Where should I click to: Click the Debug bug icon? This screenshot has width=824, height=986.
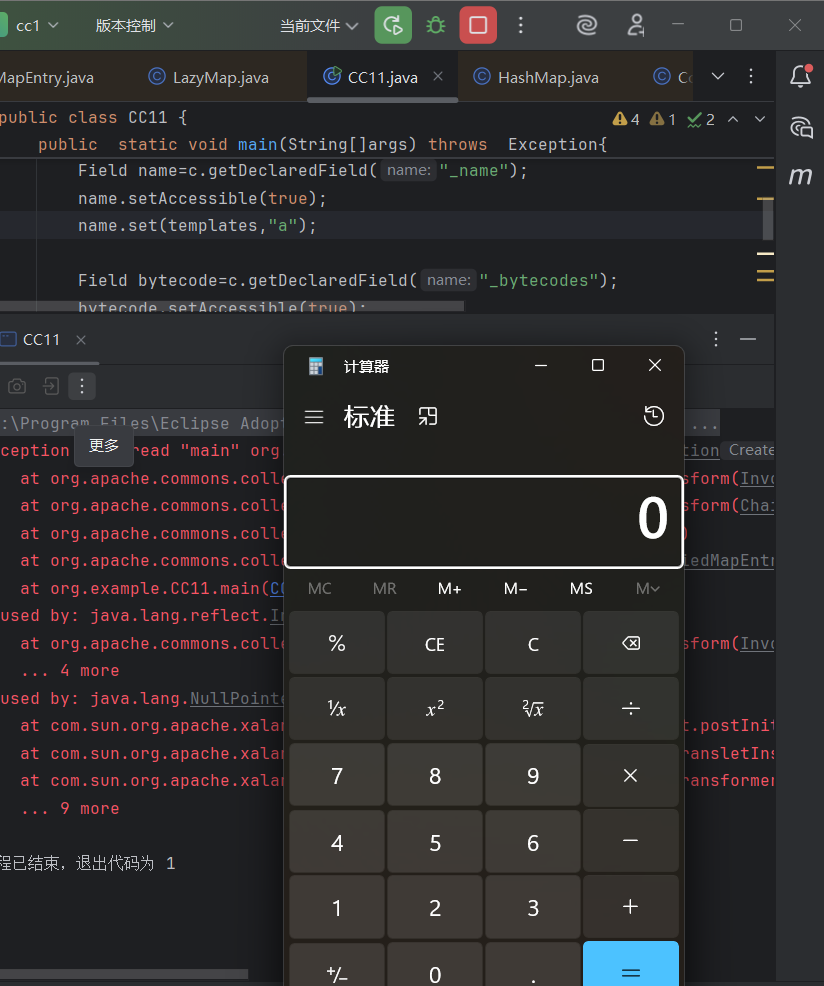click(436, 25)
